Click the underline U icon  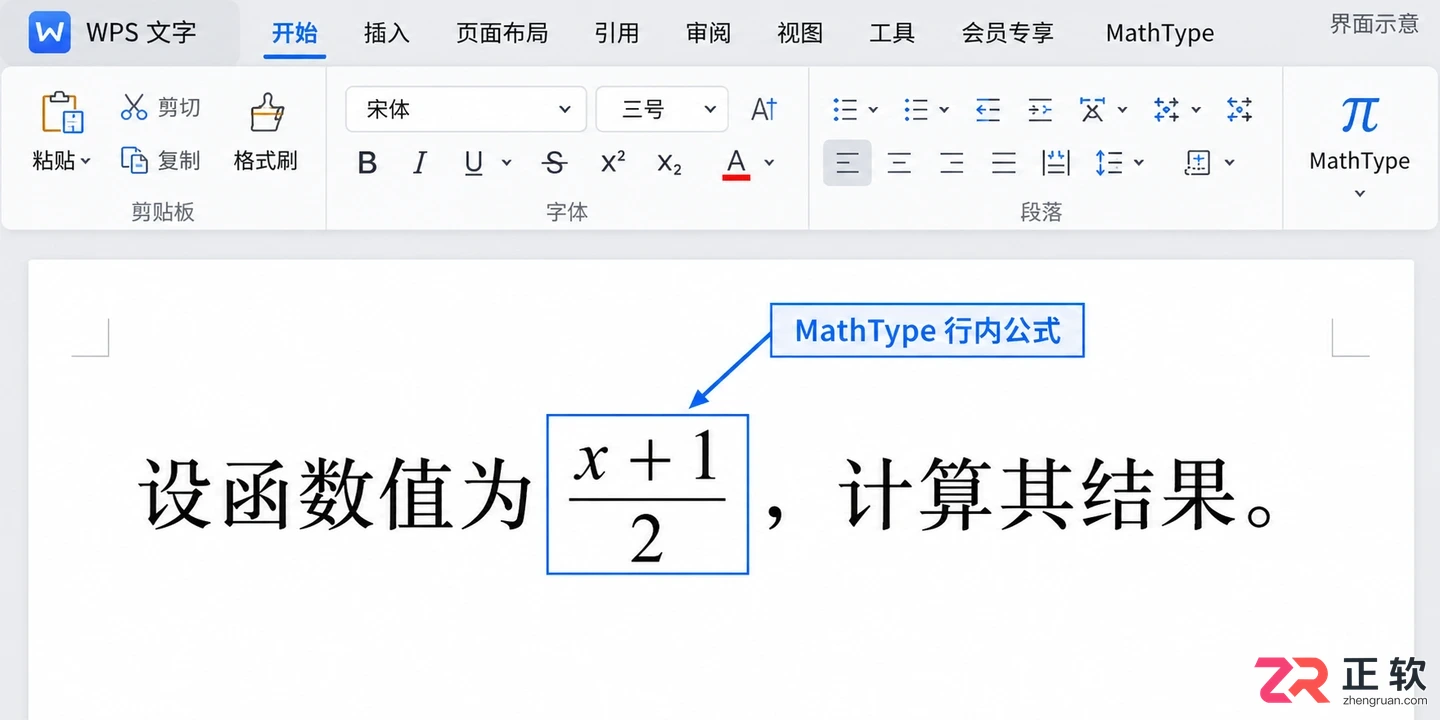pyautogui.click(x=474, y=162)
